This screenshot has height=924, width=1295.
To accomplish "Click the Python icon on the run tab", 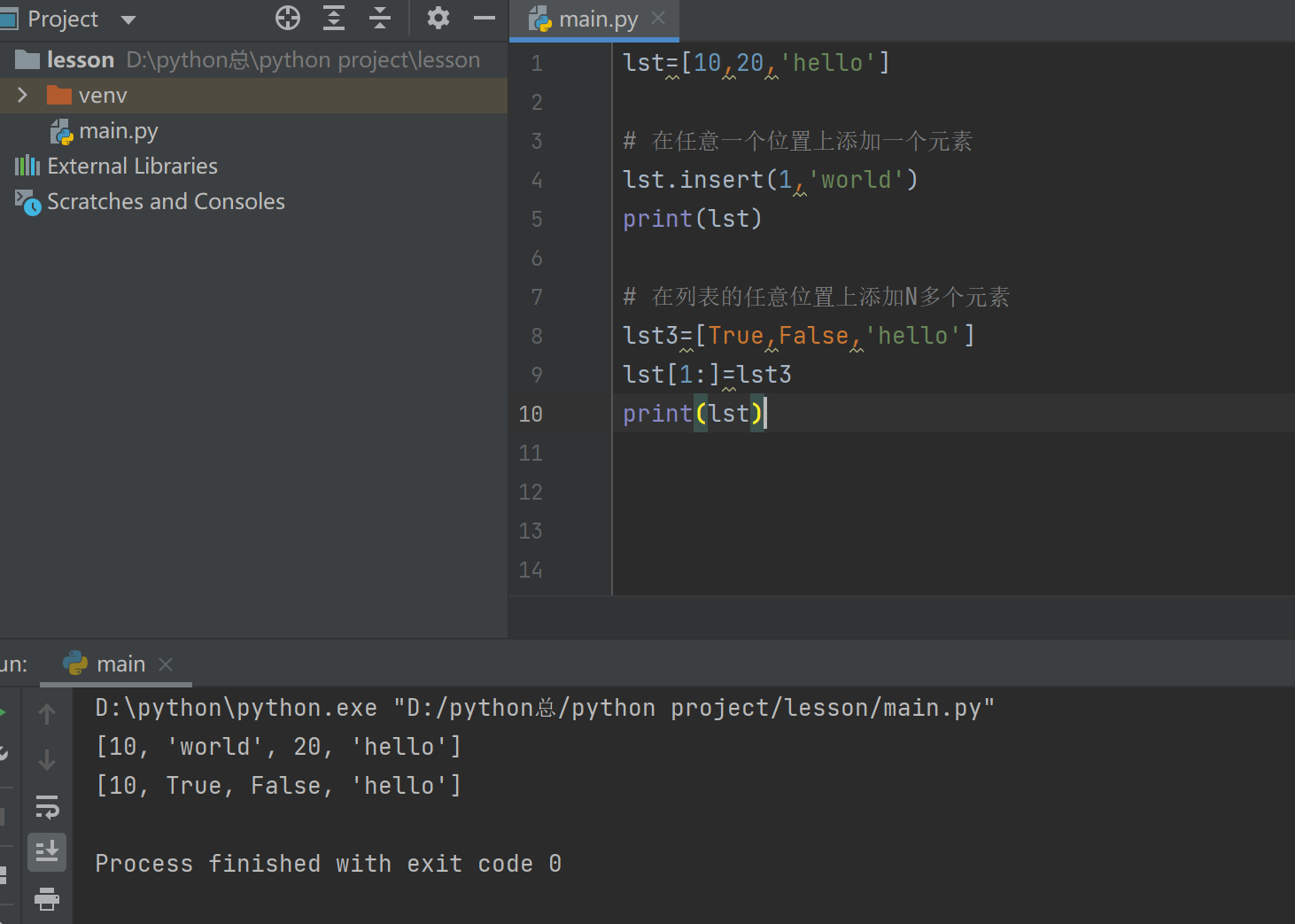I will point(75,664).
